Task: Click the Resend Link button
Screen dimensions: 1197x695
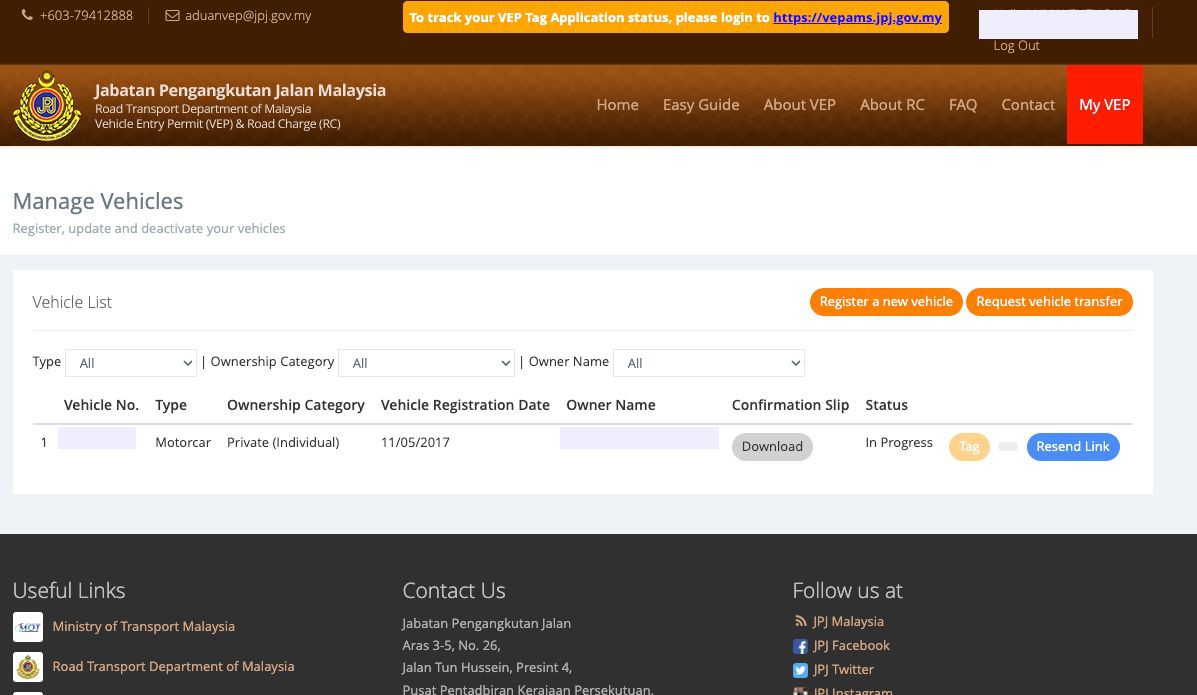Action: point(1072,447)
